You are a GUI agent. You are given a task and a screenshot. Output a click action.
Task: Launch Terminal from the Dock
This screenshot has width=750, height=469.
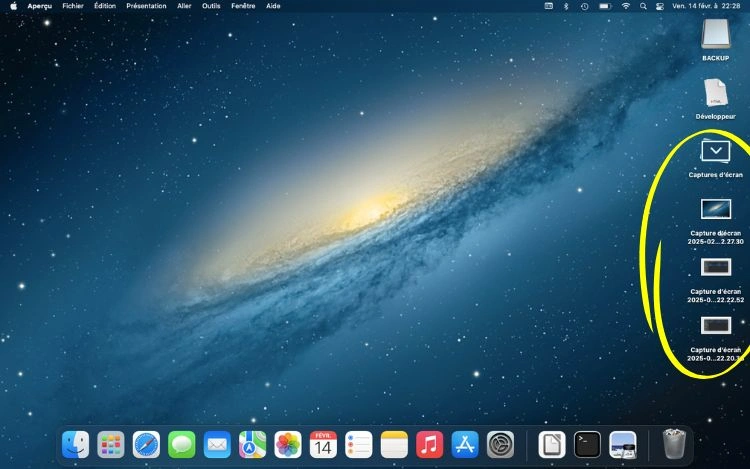coord(586,444)
